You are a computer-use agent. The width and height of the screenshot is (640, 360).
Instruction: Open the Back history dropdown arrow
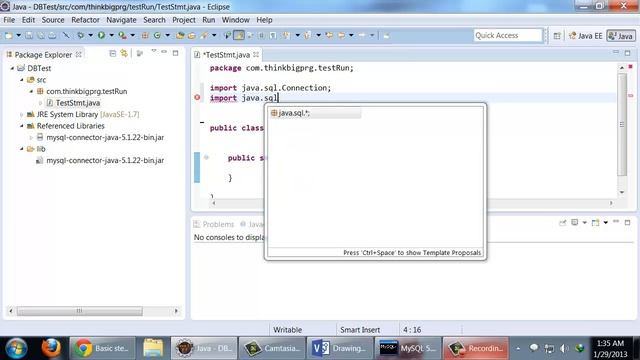click(x=351, y=36)
